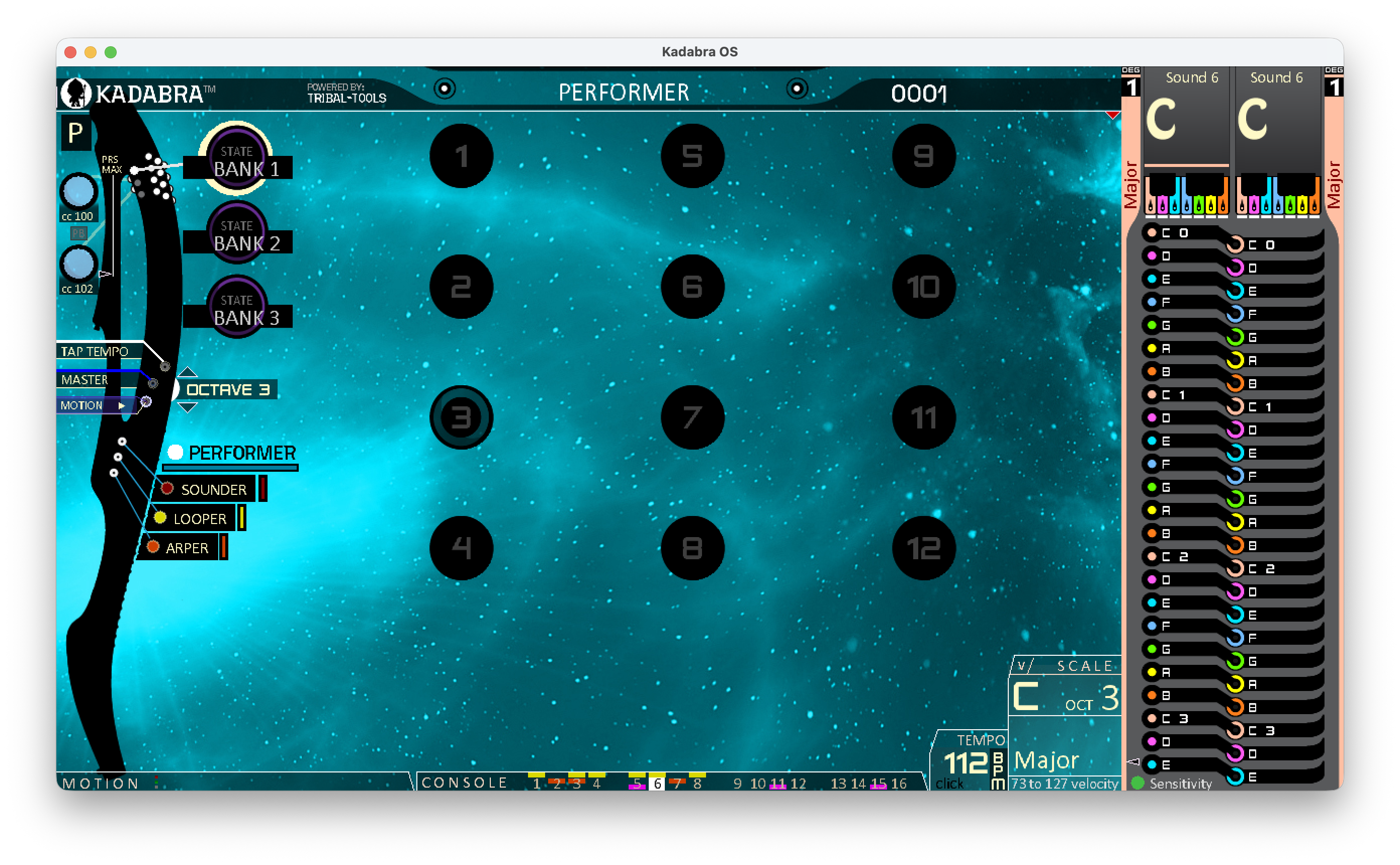Viewport: 1400px width, 865px height.
Task: Toggle the PERFORMER mode white dot
Action: (x=175, y=453)
